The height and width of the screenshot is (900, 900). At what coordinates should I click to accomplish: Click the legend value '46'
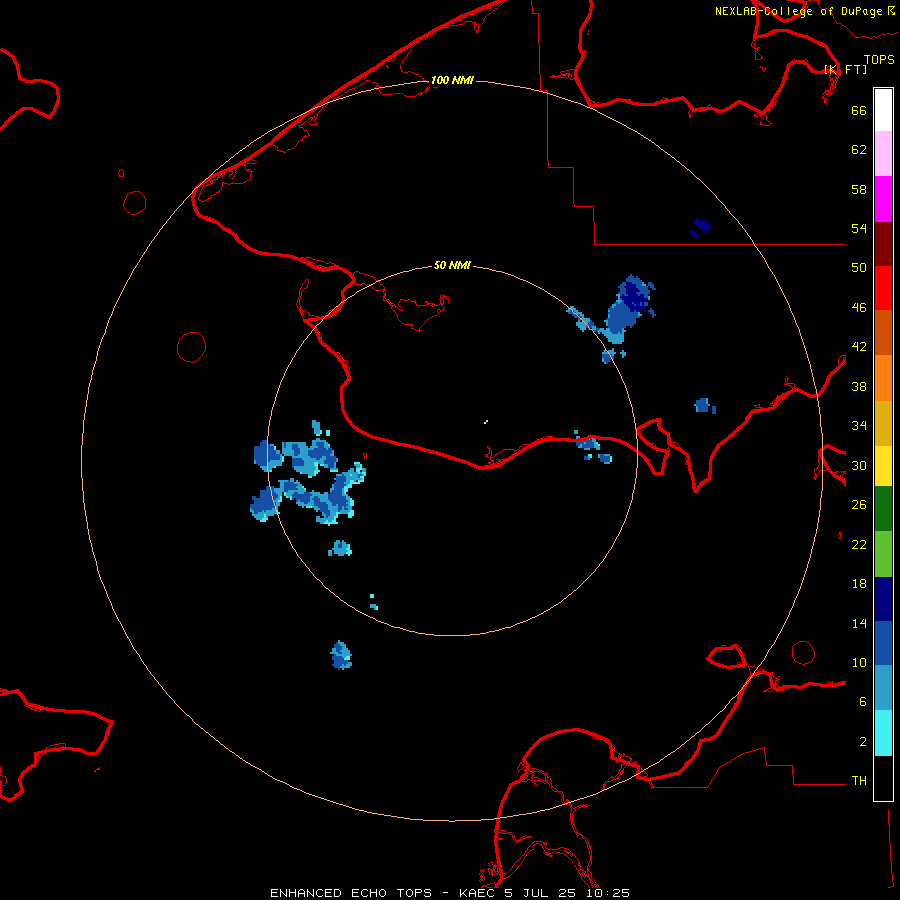(859, 308)
